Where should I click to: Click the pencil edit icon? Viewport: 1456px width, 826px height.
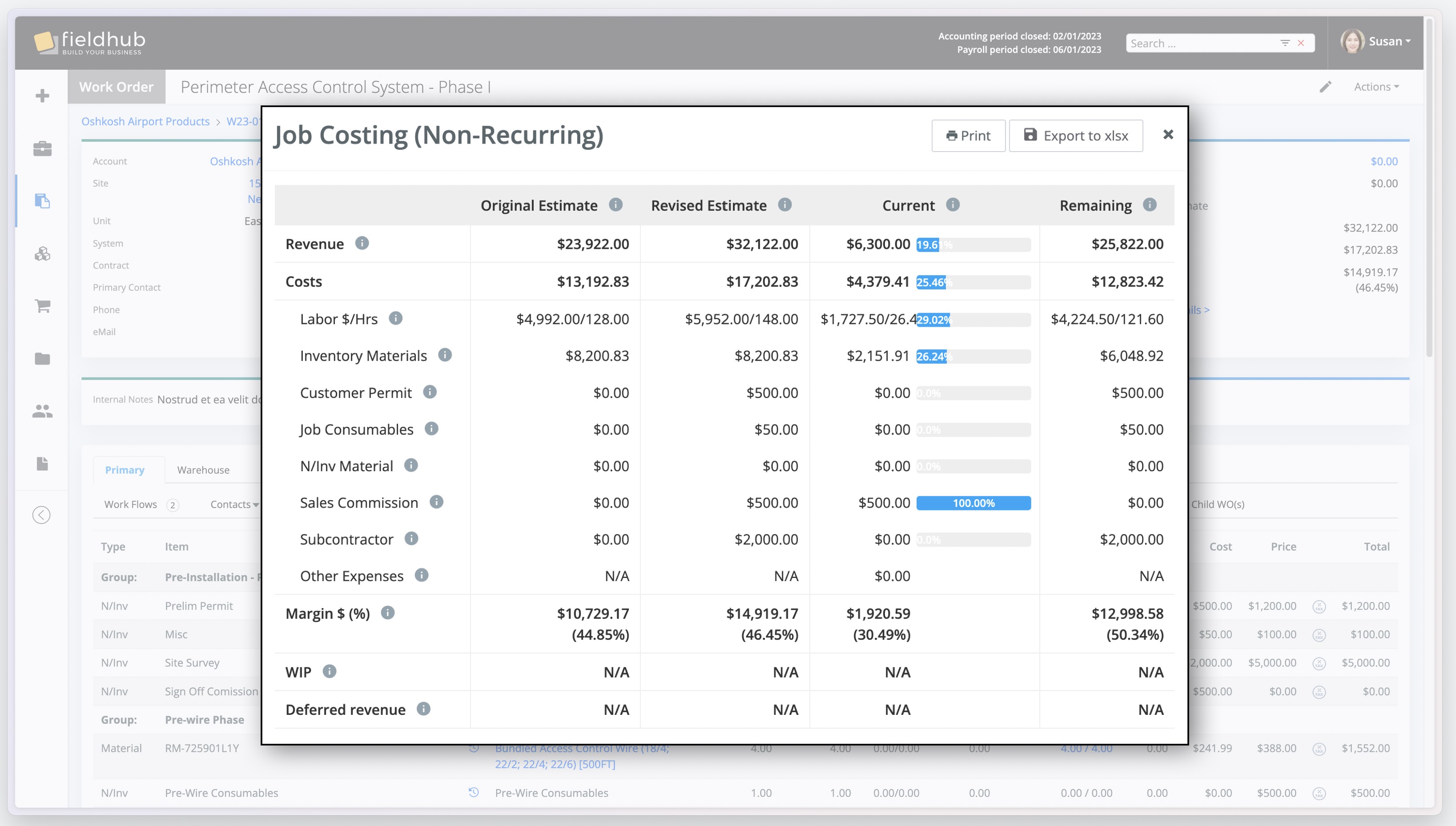click(x=1325, y=87)
